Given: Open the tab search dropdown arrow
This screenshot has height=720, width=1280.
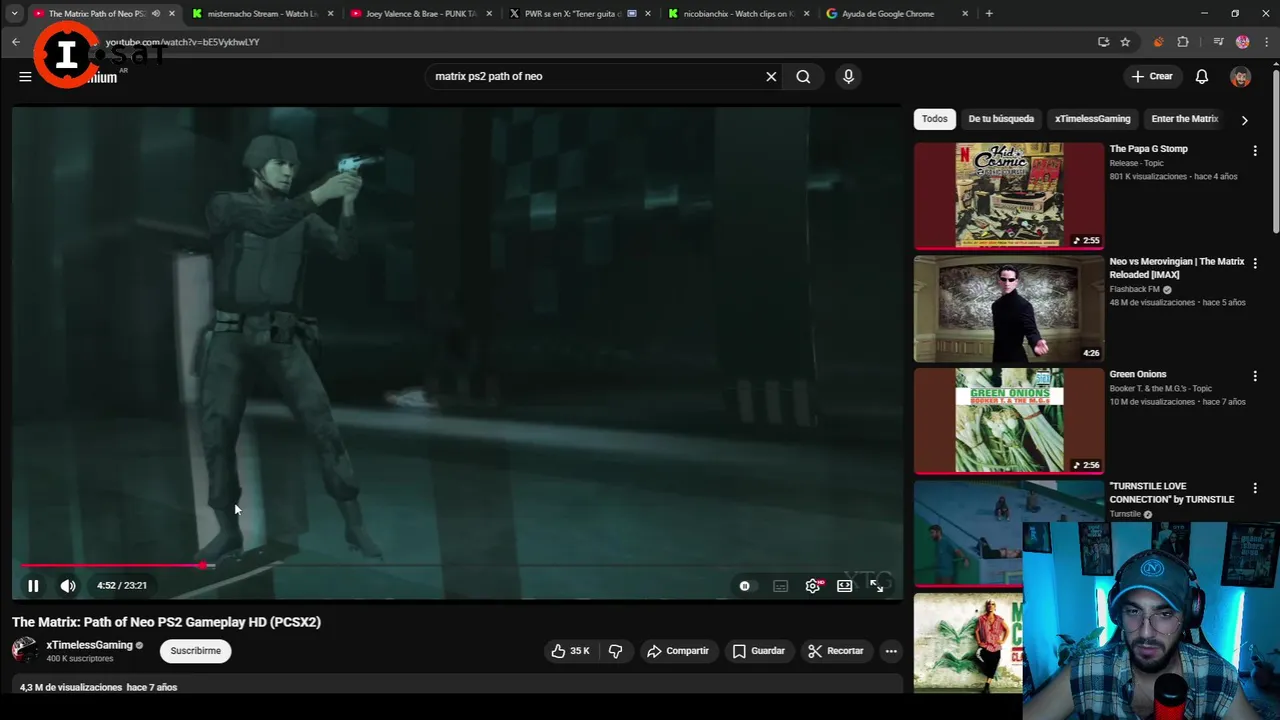Looking at the screenshot, I should coord(14,14).
